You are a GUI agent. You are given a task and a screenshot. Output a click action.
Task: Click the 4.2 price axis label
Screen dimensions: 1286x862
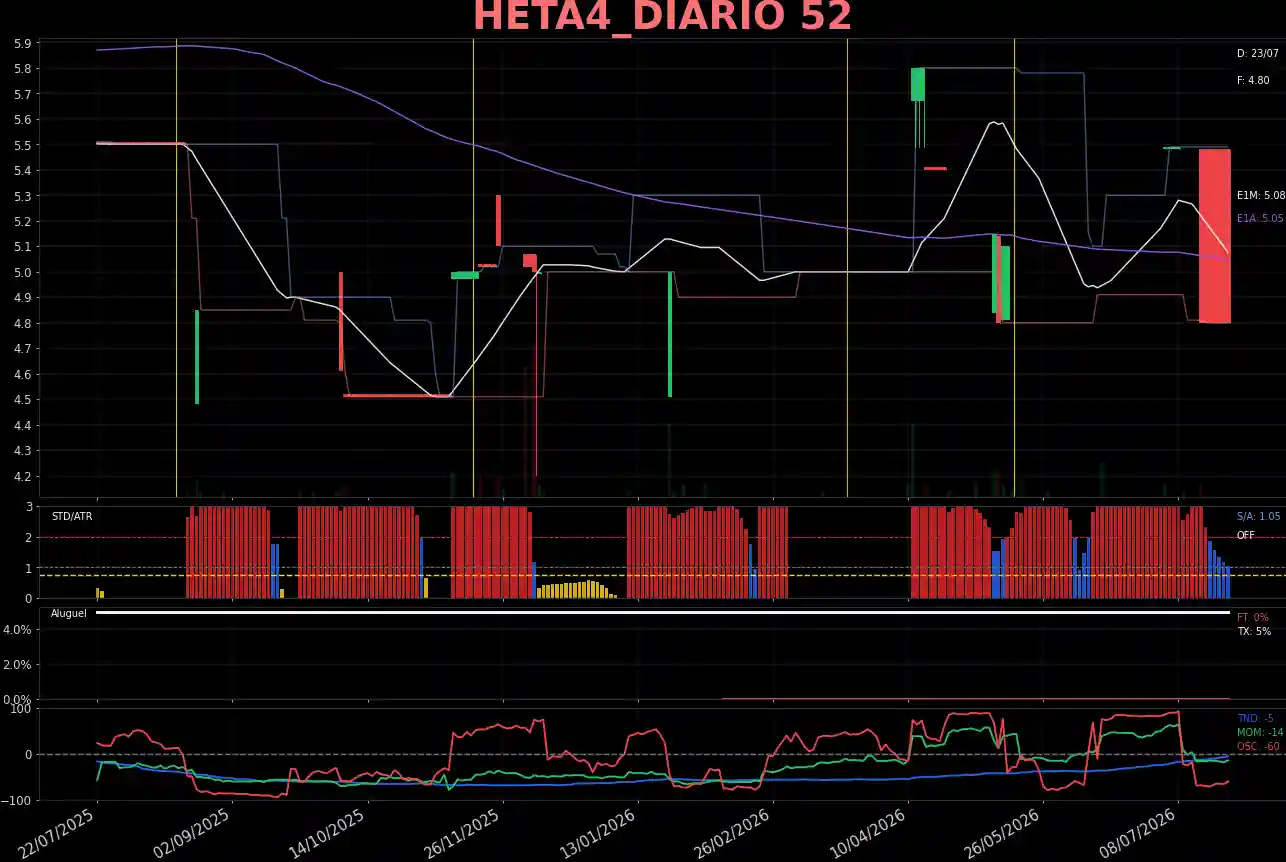pos(22,476)
